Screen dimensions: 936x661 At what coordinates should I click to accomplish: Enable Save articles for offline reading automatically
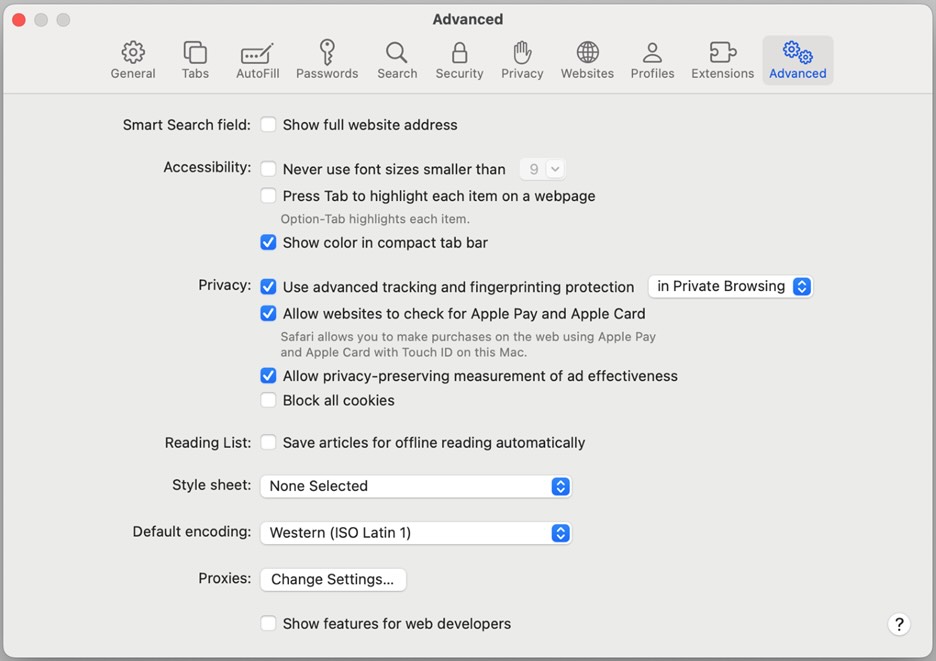tap(268, 442)
